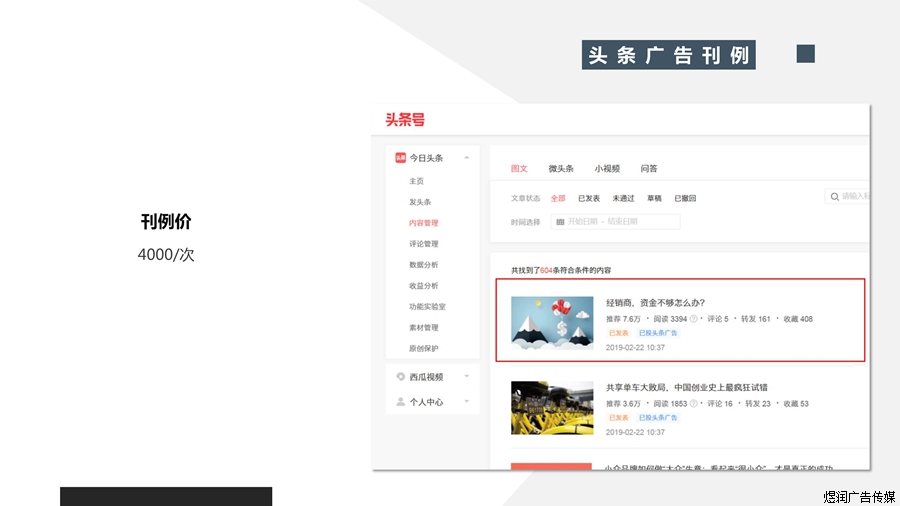Open 数据分析 in the sidebar
Image resolution: width=900 pixels, height=506 pixels.
pyautogui.click(x=424, y=265)
